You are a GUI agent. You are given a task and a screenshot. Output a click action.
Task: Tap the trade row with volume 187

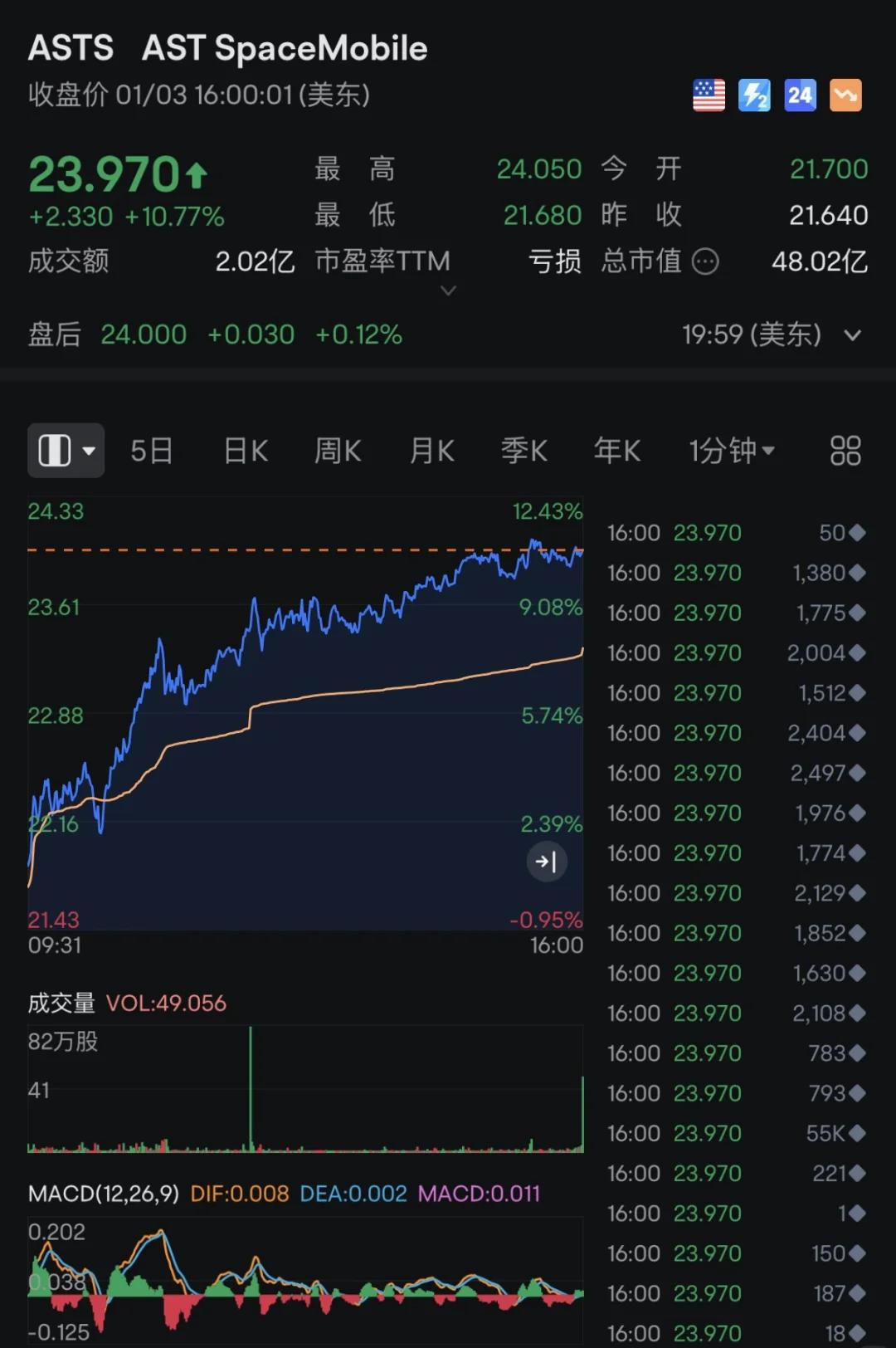[x=737, y=1293]
